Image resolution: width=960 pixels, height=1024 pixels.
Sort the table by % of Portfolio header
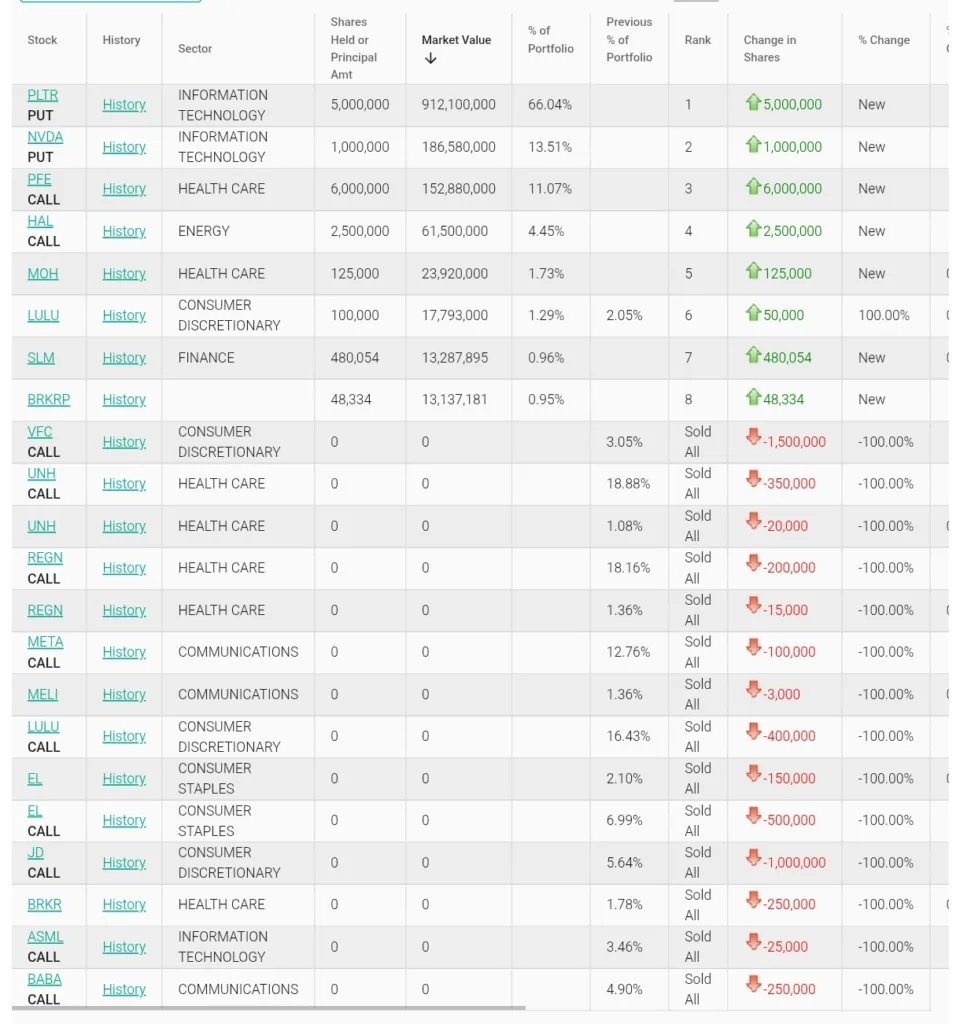[547, 40]
